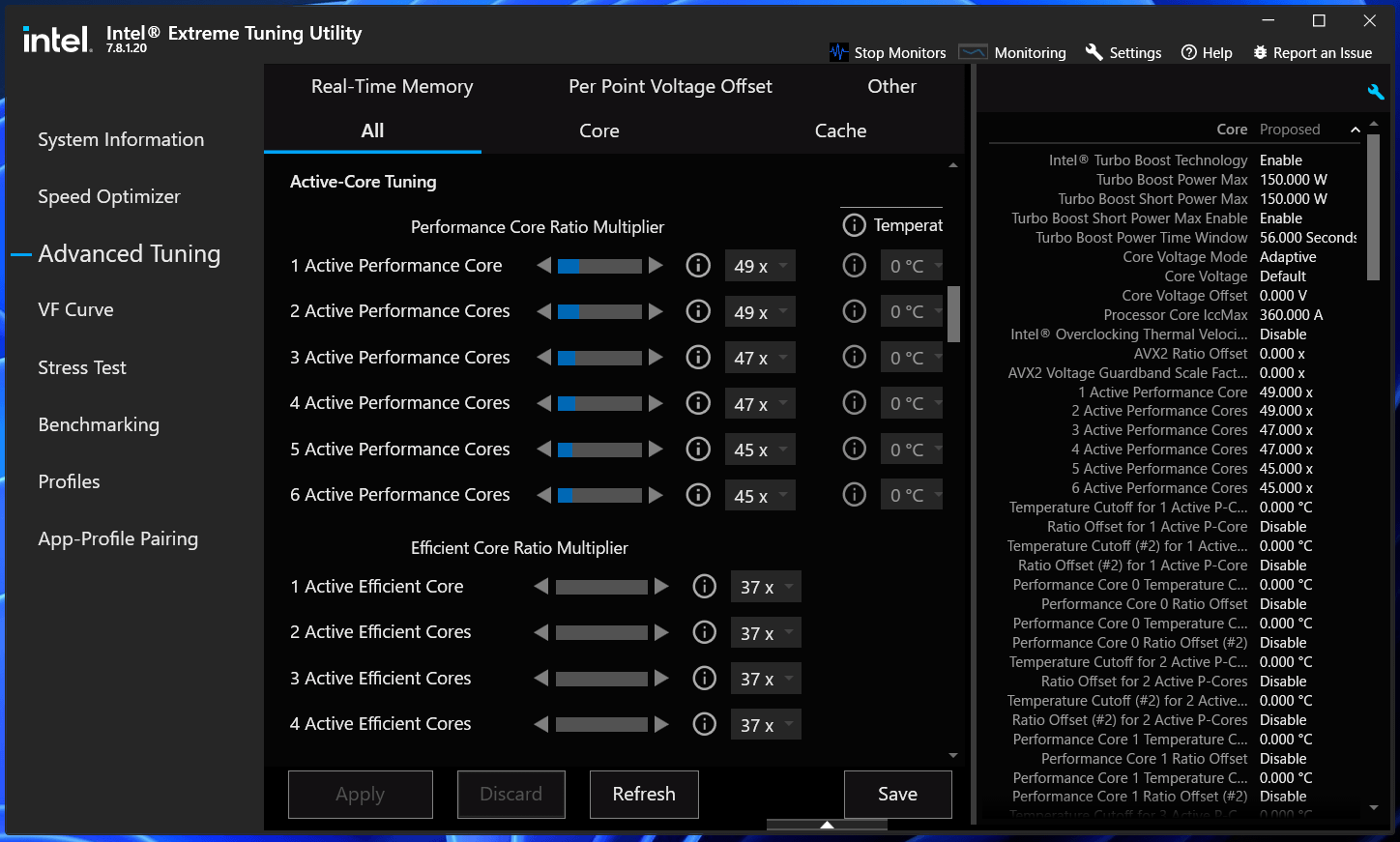
Task: Open Speed Optimizer in sidebar
Action: pyautogui.click(x=109, y=196)
